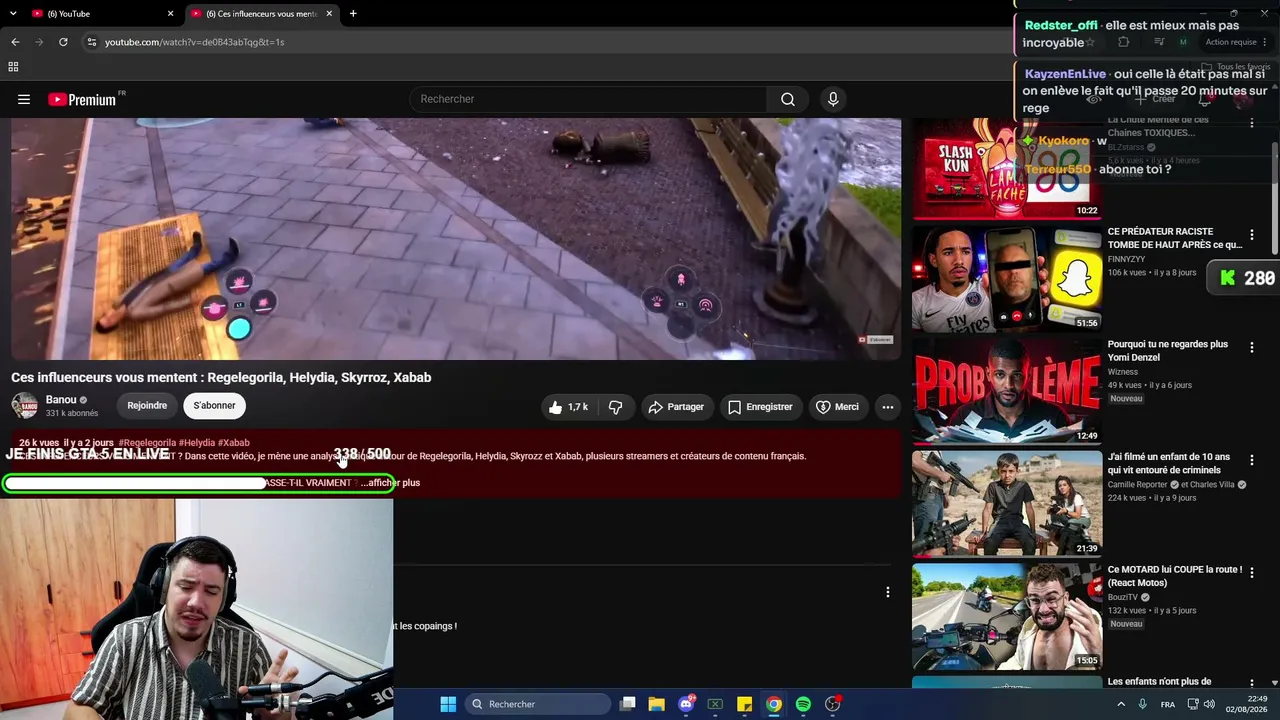Focus the Windows taskbar Rechercher box
1280x720 pixels.
[x=538, y=704]
